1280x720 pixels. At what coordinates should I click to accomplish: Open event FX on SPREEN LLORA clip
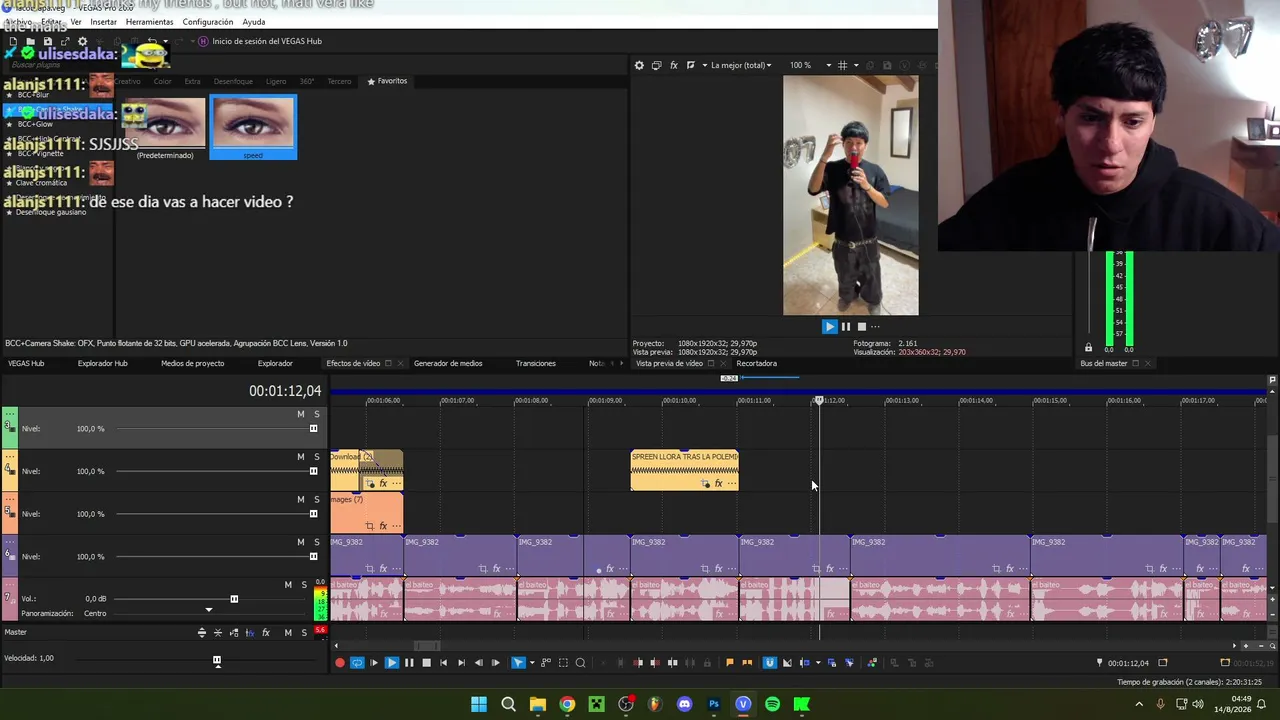point(718,484)
